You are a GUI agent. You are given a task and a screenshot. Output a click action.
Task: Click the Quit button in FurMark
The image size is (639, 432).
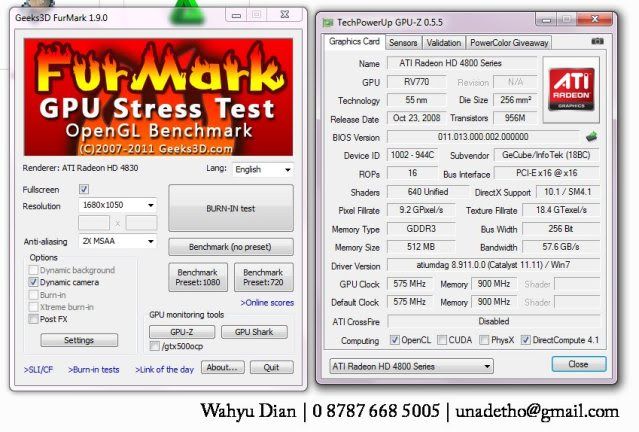[x=271, y=367]
